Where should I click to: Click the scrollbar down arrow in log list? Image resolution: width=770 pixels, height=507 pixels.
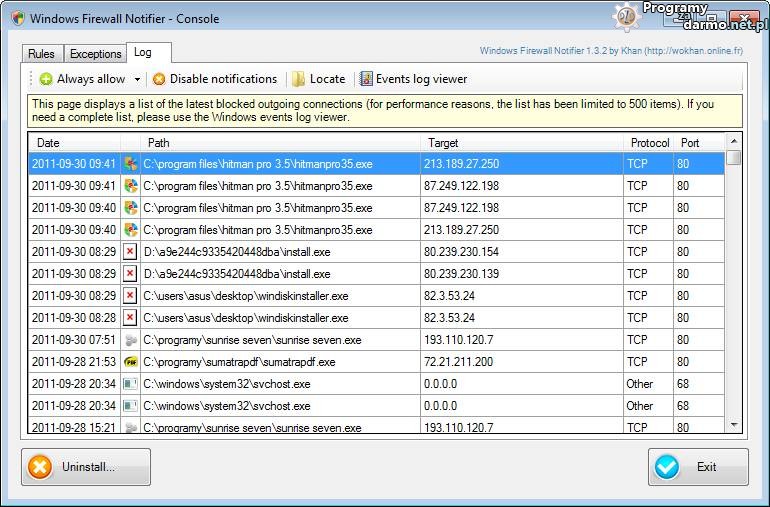(x=734, y=426)
